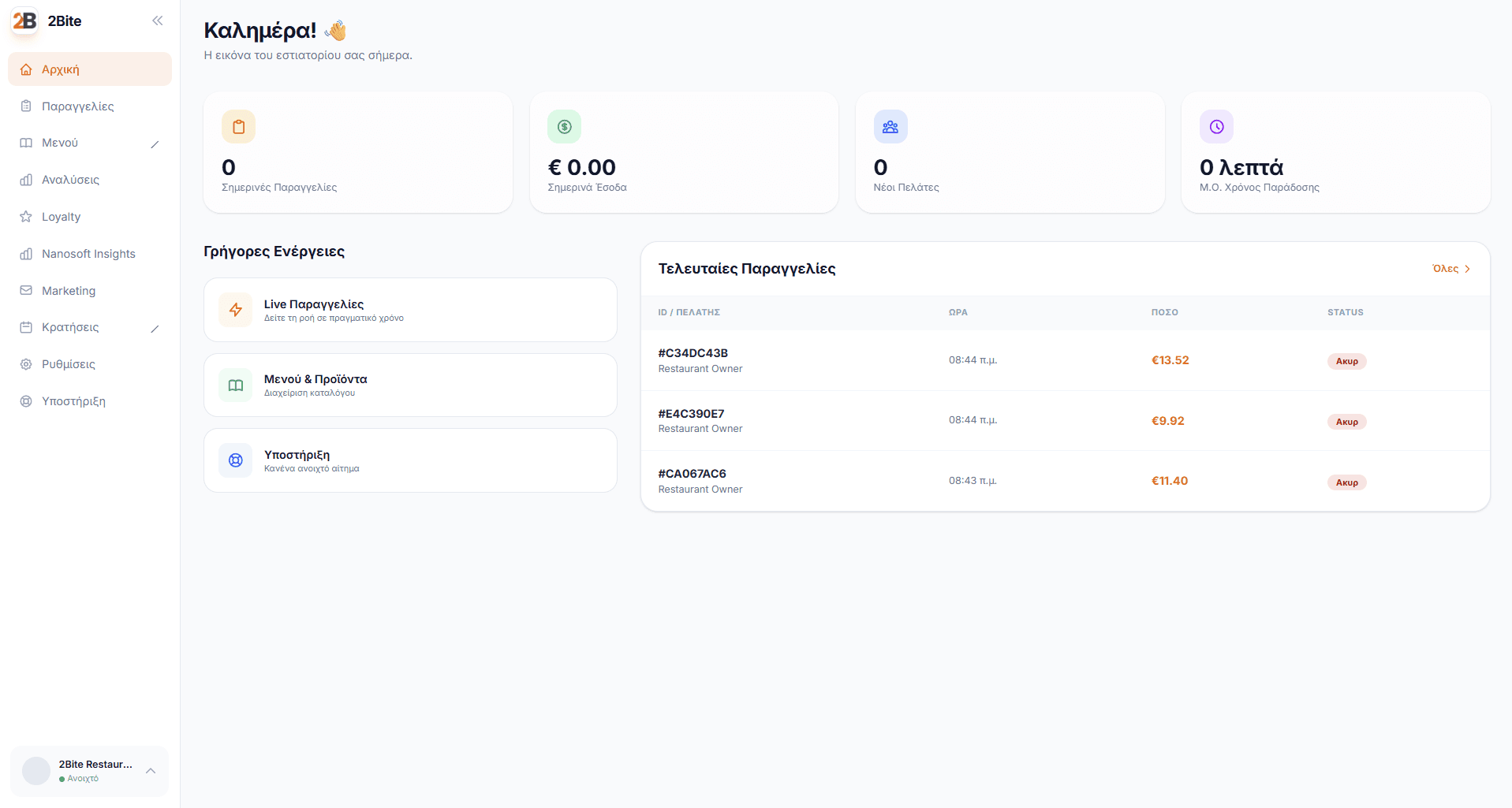Click the chart icon beside Αναλύσεις

pos(26,180)
